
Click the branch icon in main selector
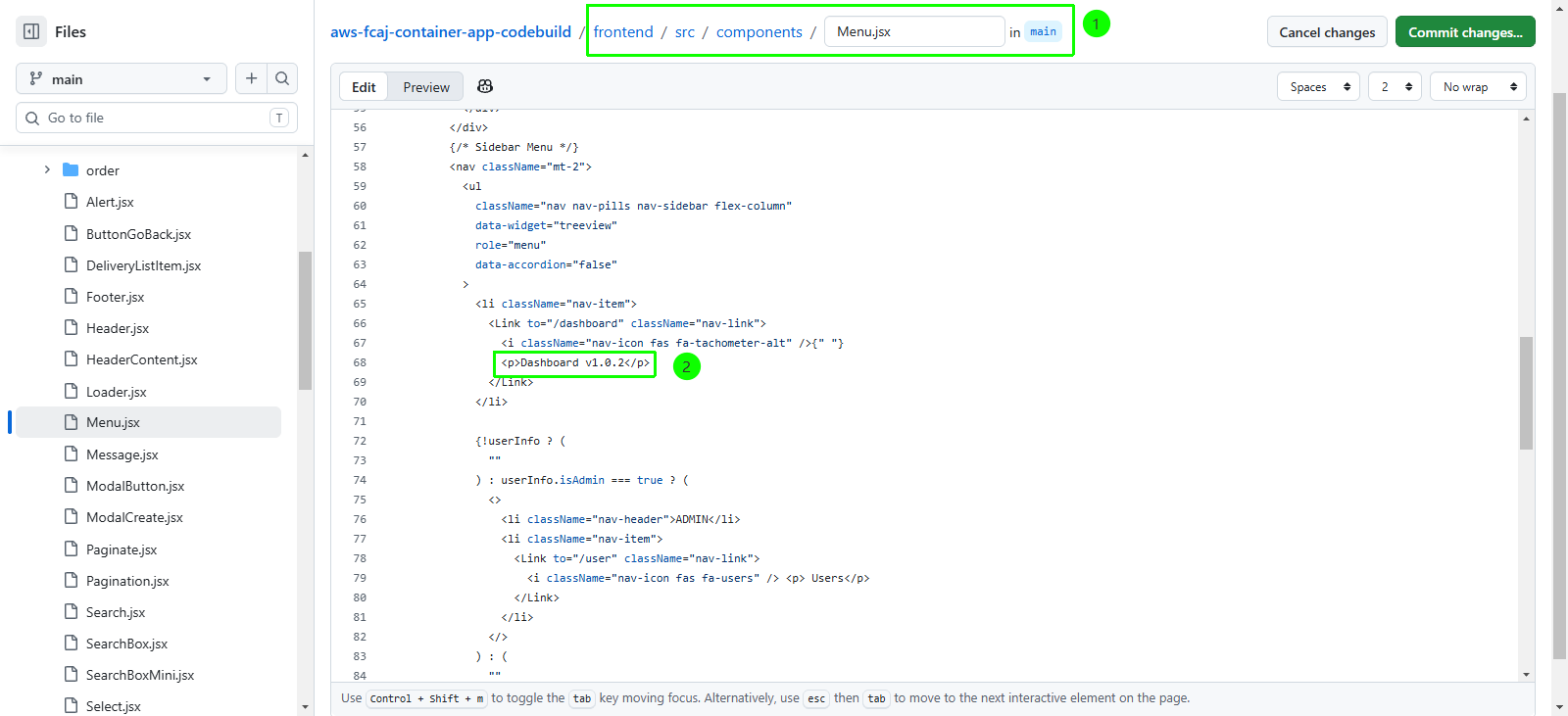click(x=36, y=78)
